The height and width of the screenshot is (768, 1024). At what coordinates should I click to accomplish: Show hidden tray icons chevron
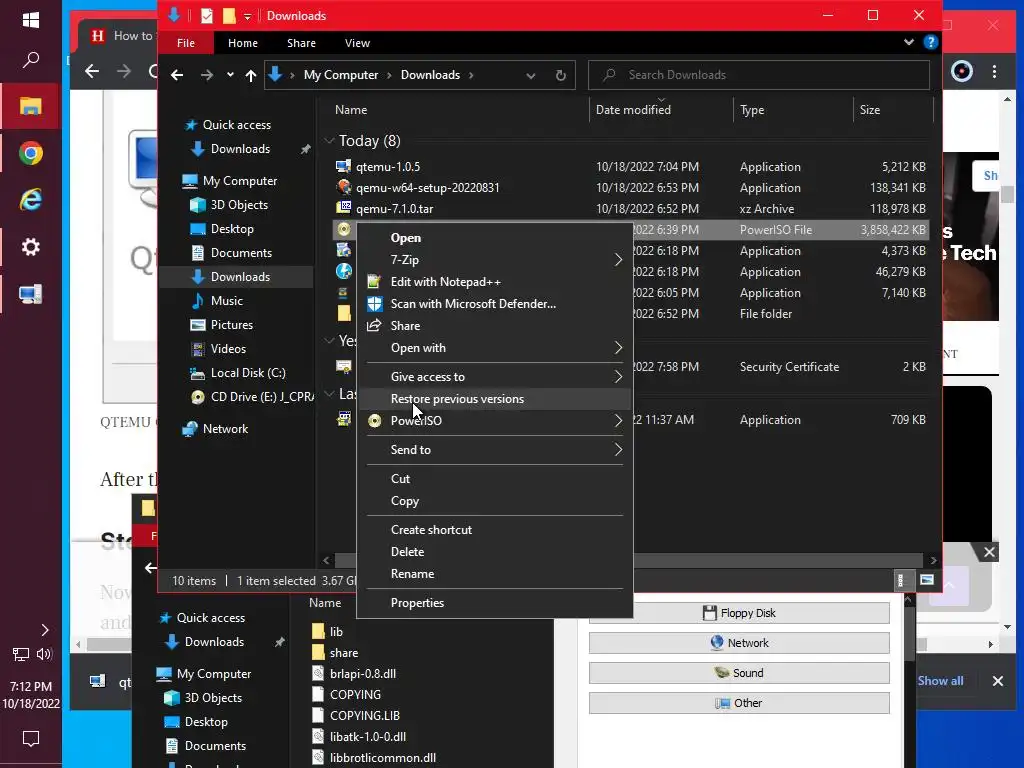click(x=44, y=630)
